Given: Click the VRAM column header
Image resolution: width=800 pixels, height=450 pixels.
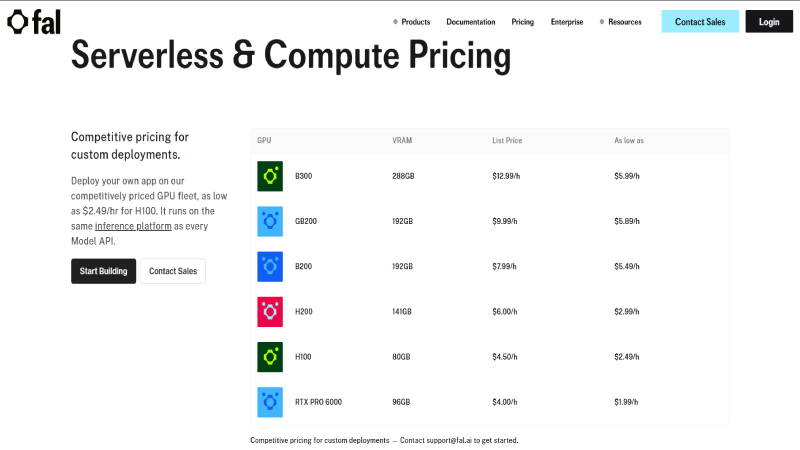Looking at the screenshot, I should (402, 140).
